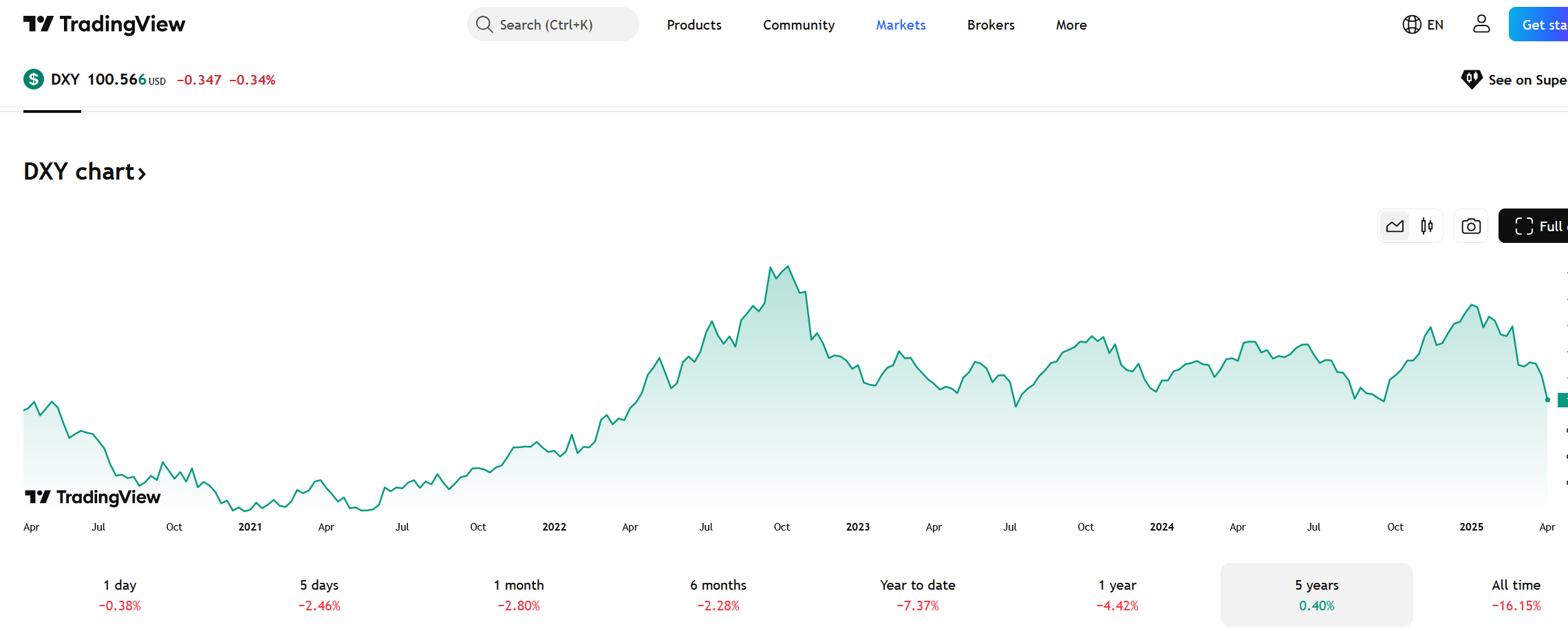Screen dimensions: 1568x631
Task: Select the 5 years range
Action: pos(1317,595)
